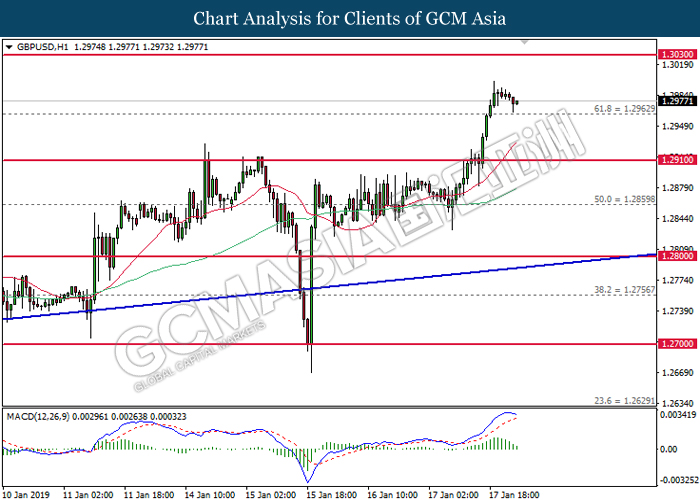The width and height of the screenshot is (700, 500).
Task: Select the 61.8 = 1.29629 Fibonacci label
Action: tap(624, 109)
